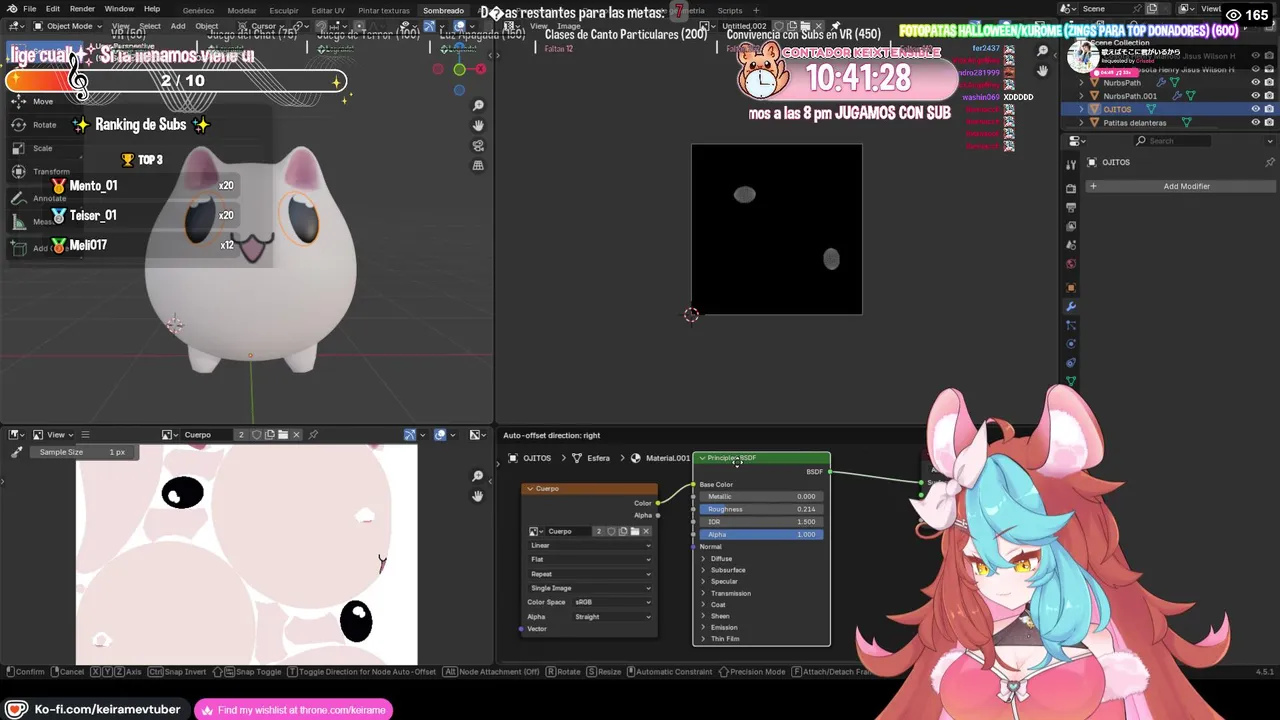Viewport: 1280px width, 720px height.
Task: Pin the OJITOS properties panel
Action: [1270, 162]
